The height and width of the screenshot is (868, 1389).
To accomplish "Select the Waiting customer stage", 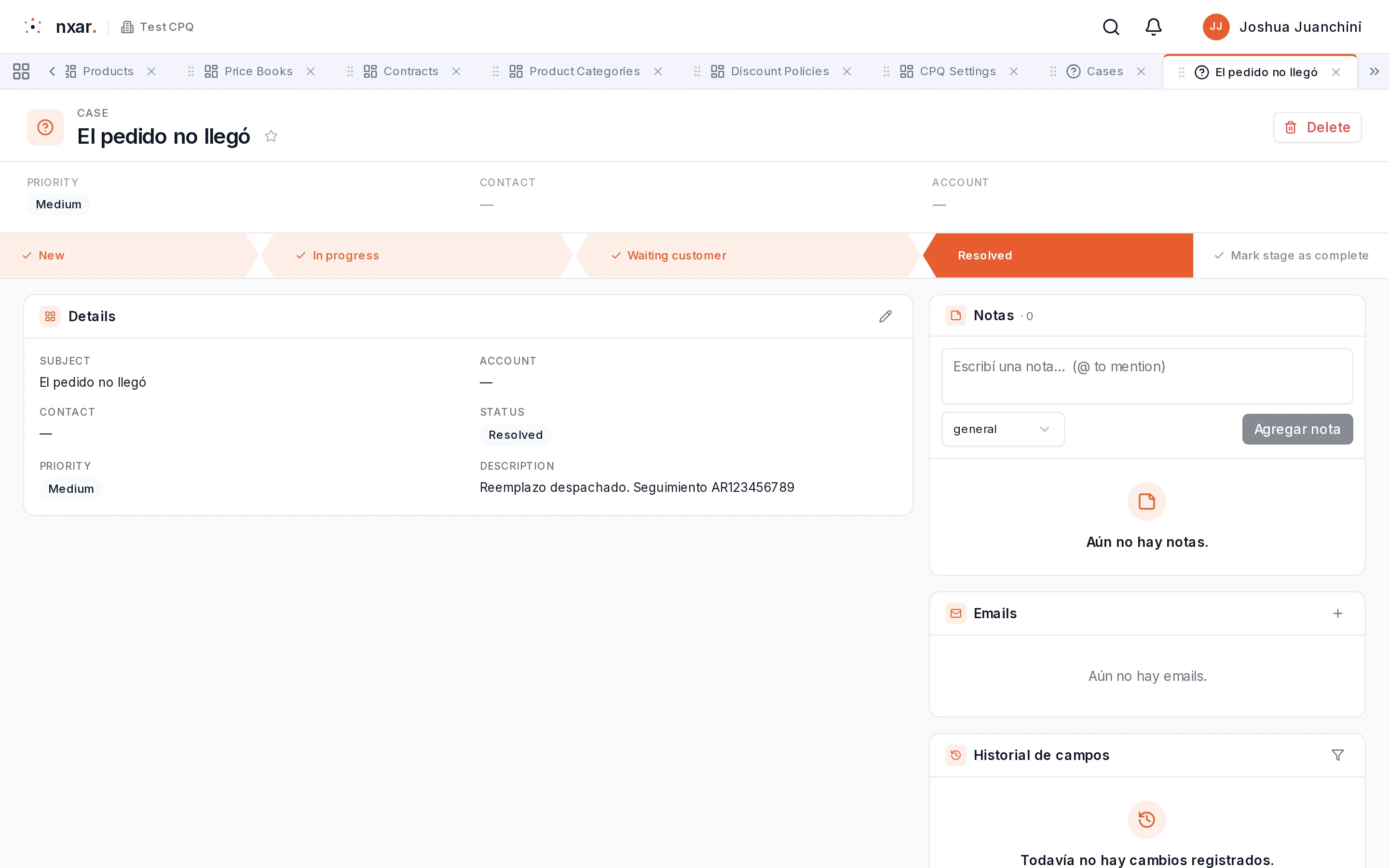I will (747, 256).
